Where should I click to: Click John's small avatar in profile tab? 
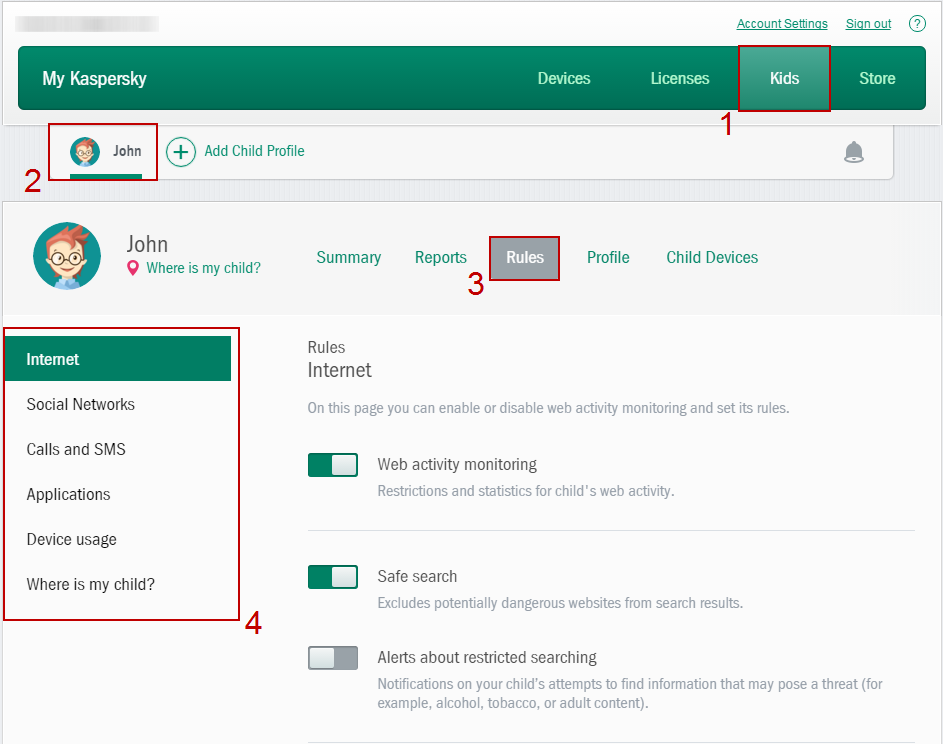click(85, 152)
